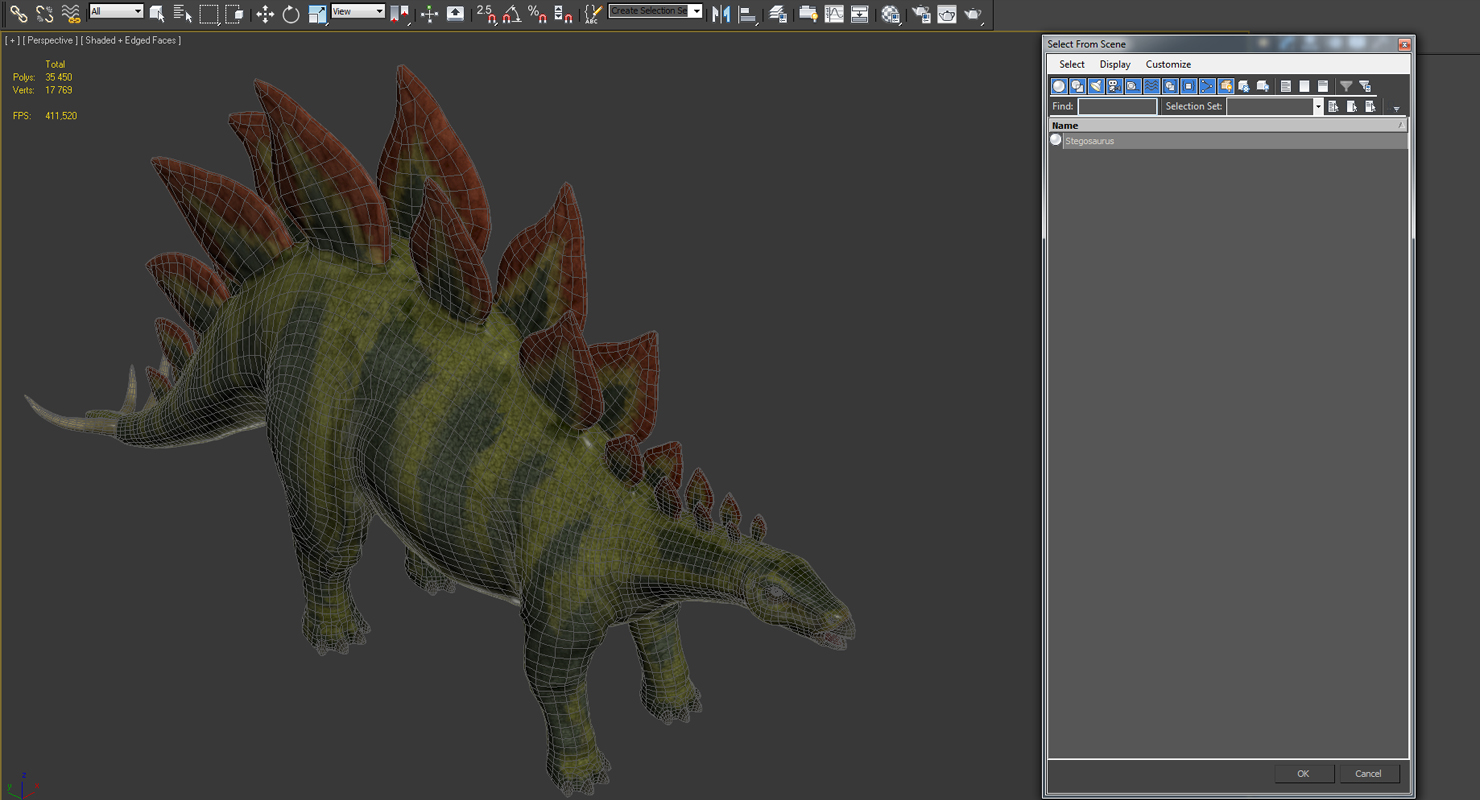
Task: Activate the Select and Scale tool
Action: tap(318, 14)
